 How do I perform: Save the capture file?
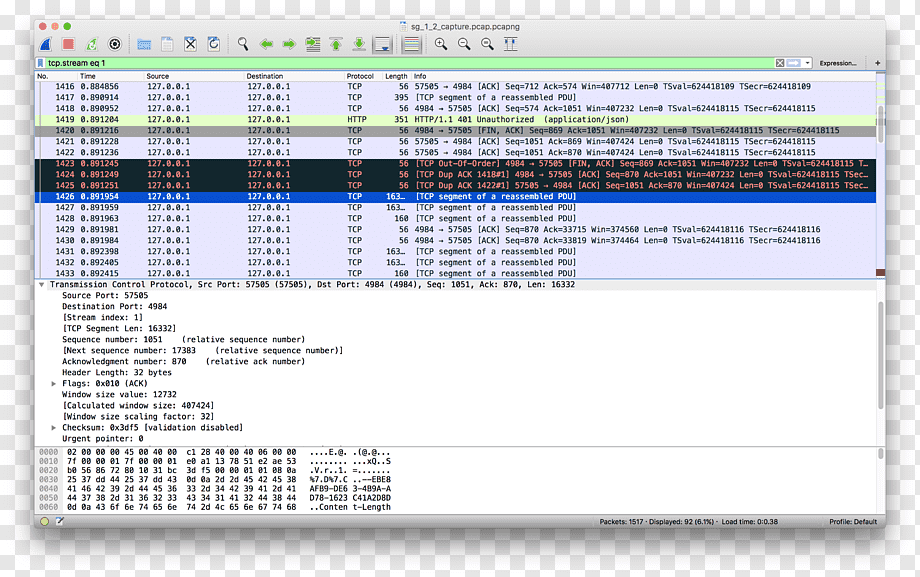click(x=167, y=44)
